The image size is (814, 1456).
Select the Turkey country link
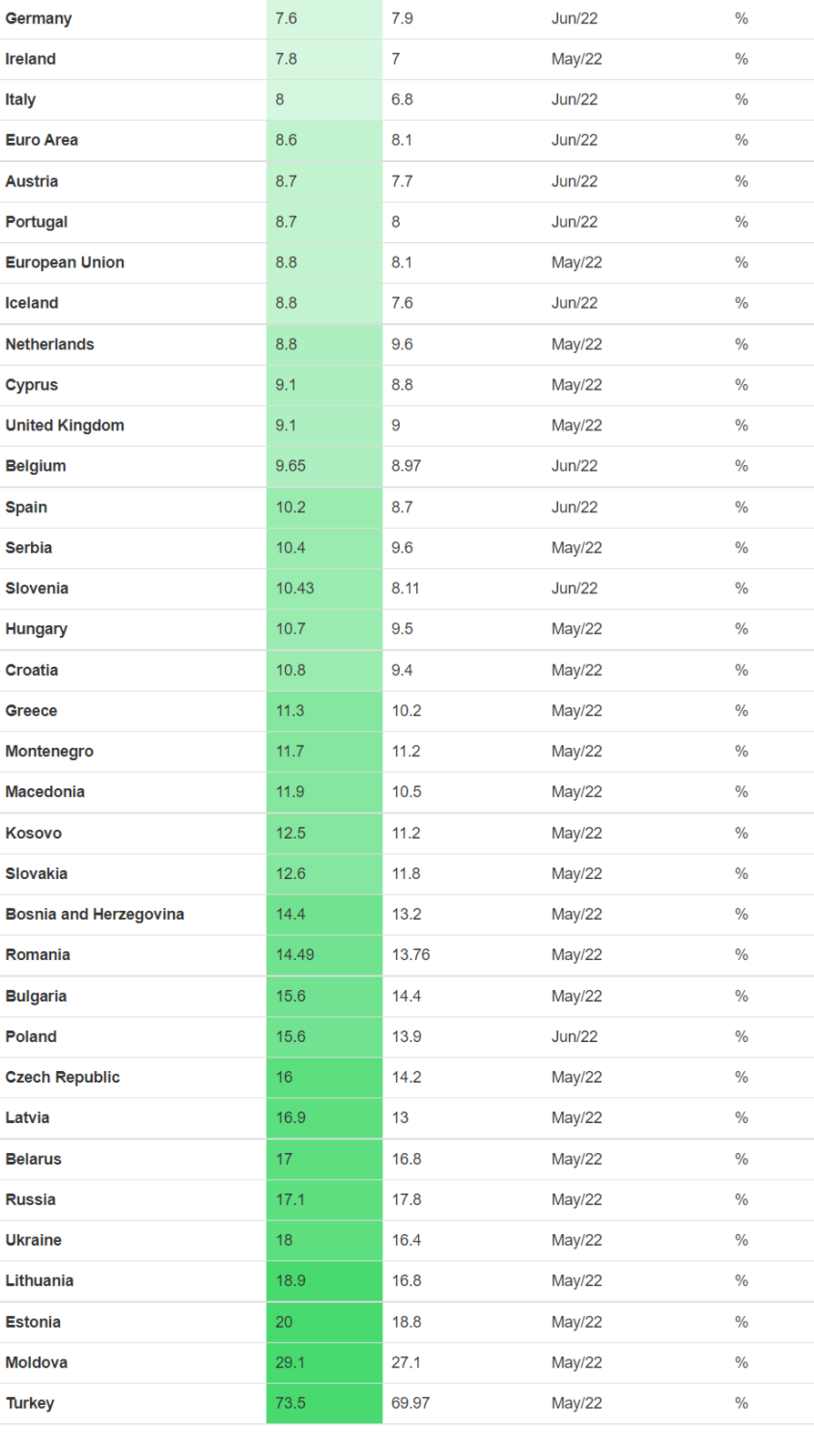(x=30, y=1403)
